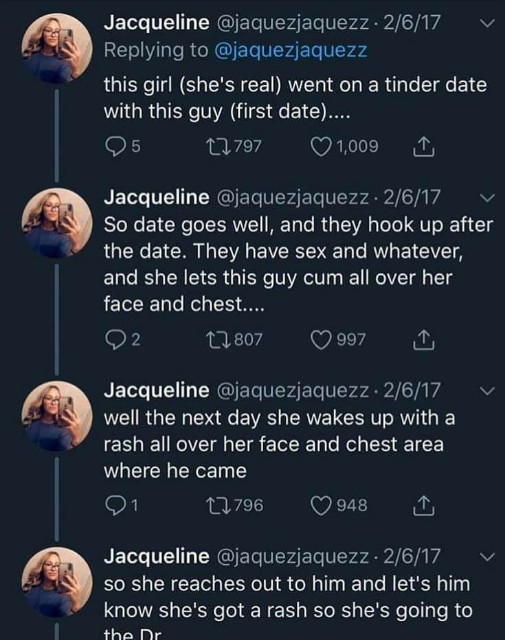Open chevron menu on the fourth tweet
Image resolution: width=505 pixels, height=640 pixels.
487,557
